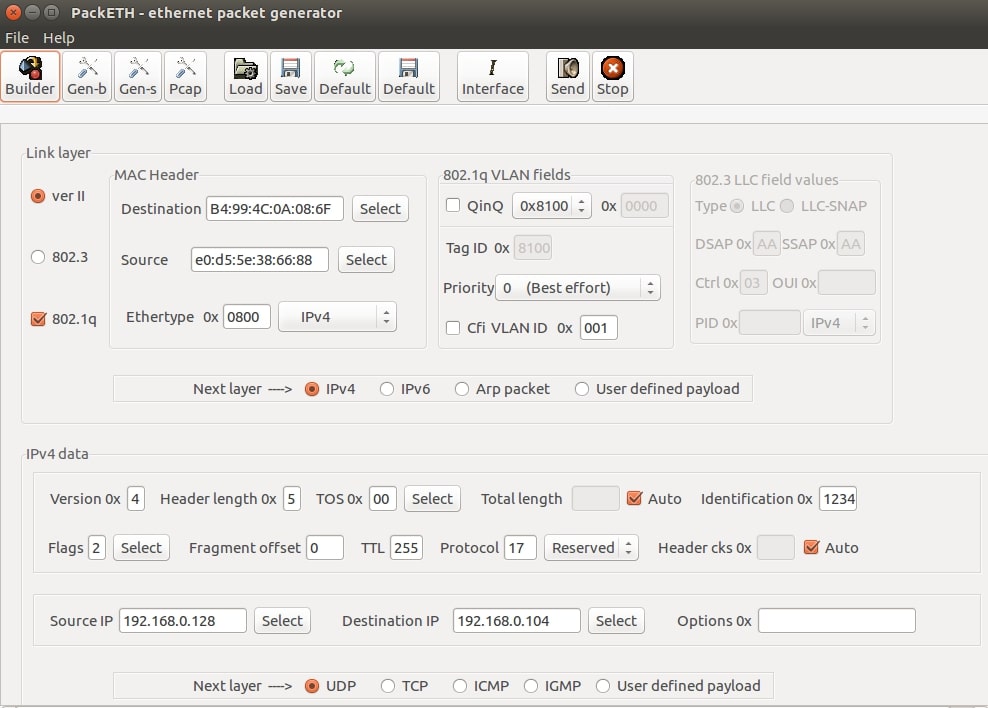The height and width of the screenshot is (708, 988).
Task: Click the Source MAC address field
Action: point(260,260)
